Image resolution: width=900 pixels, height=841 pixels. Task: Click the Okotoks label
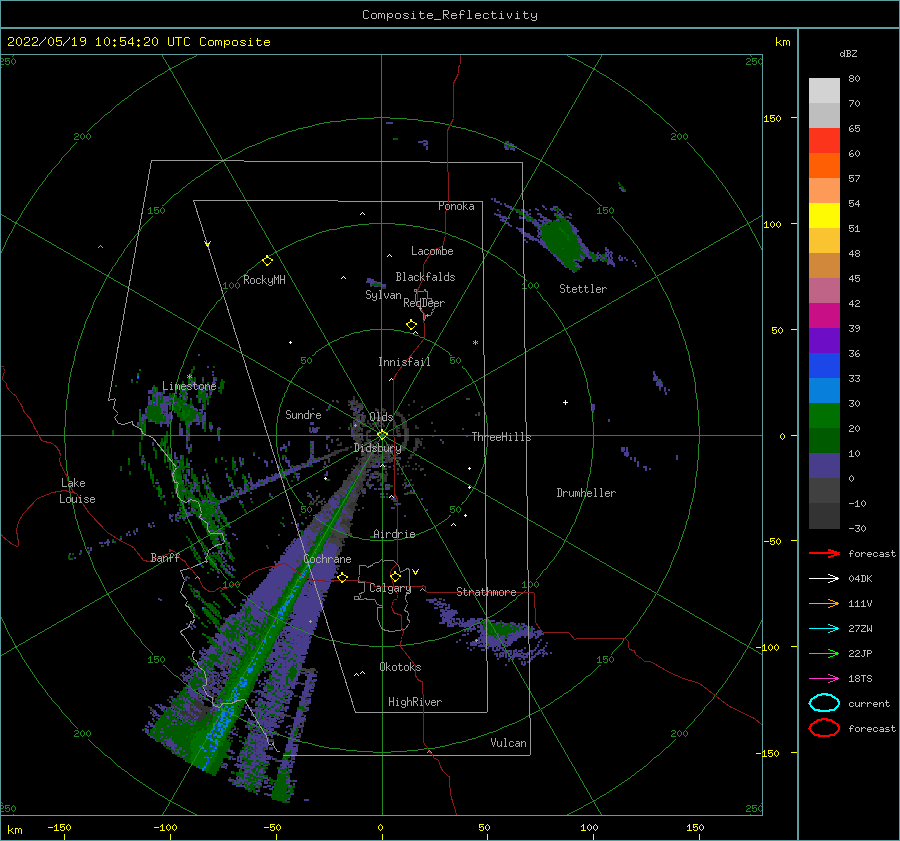tap(400, 667)
